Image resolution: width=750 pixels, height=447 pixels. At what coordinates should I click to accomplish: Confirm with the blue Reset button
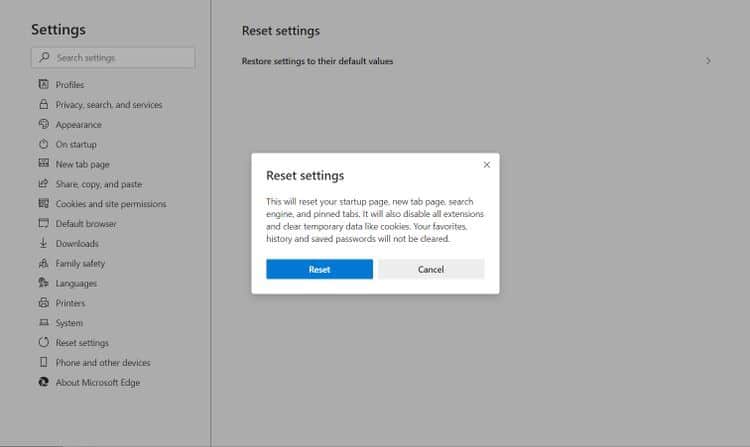pyautogui.click(x=320, y=269)
